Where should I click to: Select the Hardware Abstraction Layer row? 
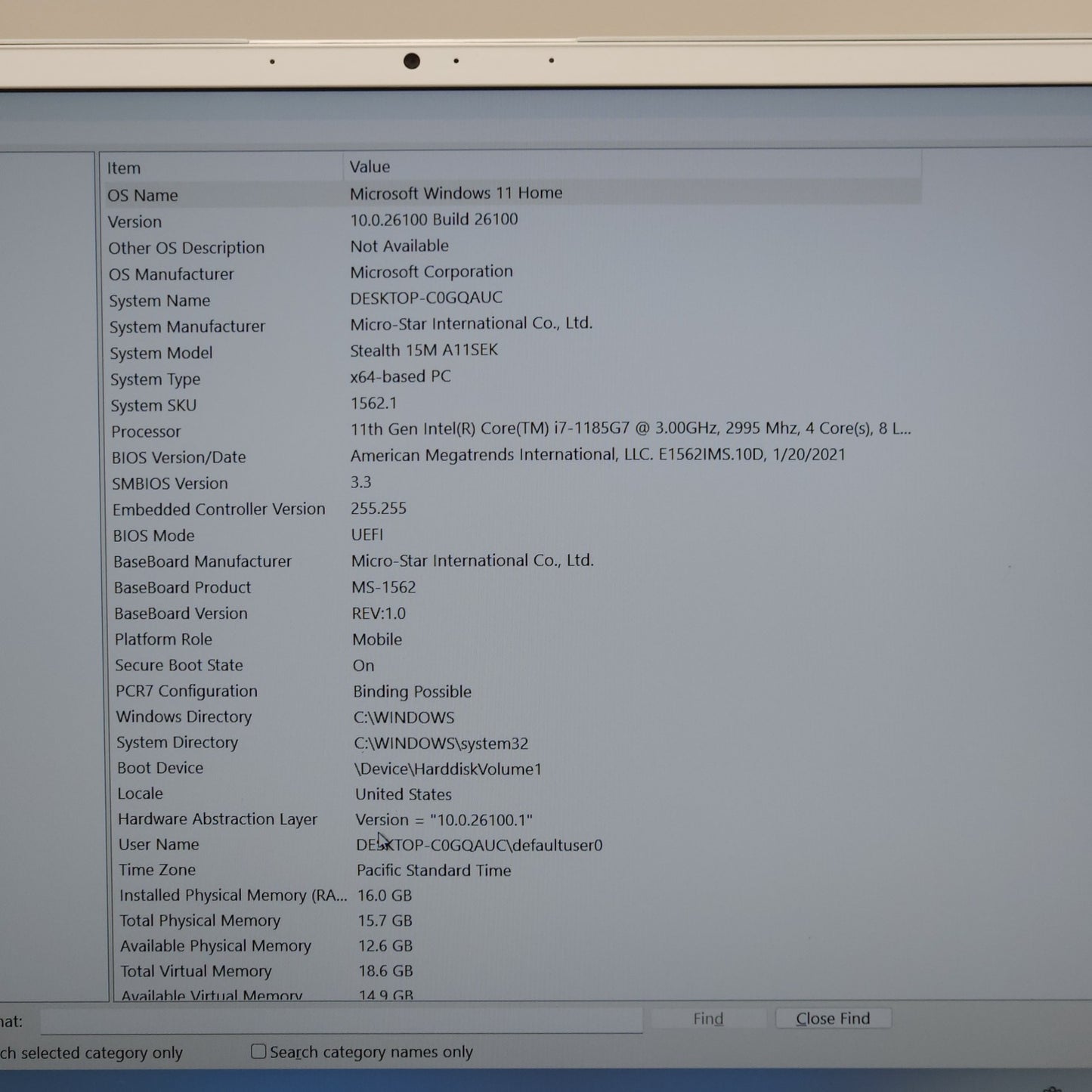tap(218, 819)
